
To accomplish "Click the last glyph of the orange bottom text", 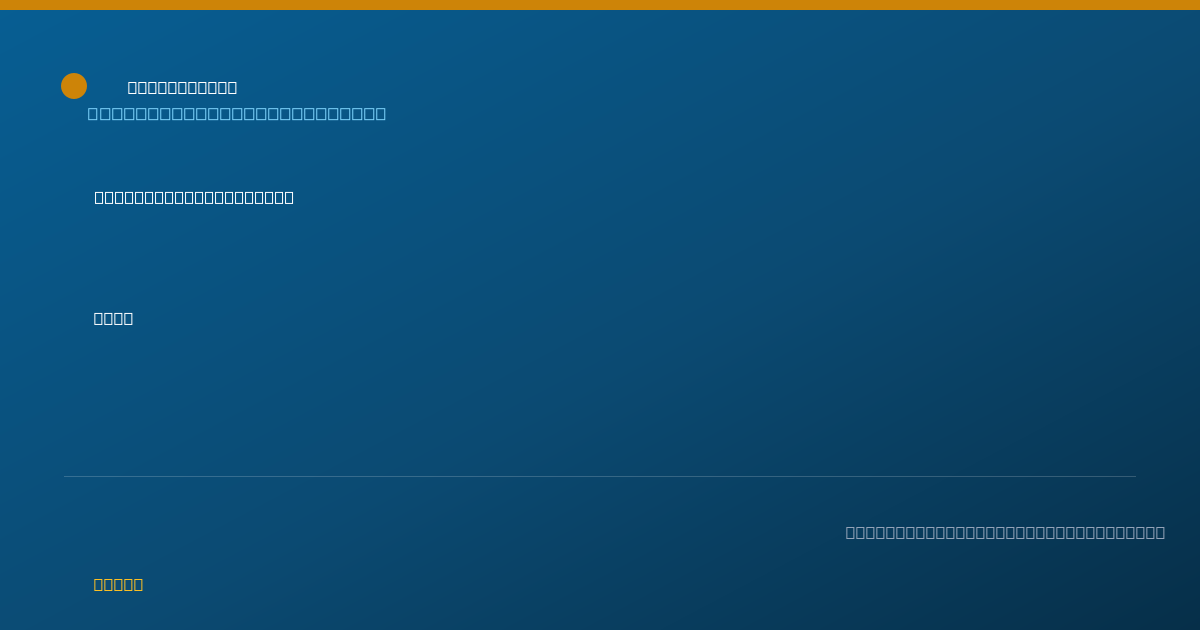I will (x=138, y=585).
